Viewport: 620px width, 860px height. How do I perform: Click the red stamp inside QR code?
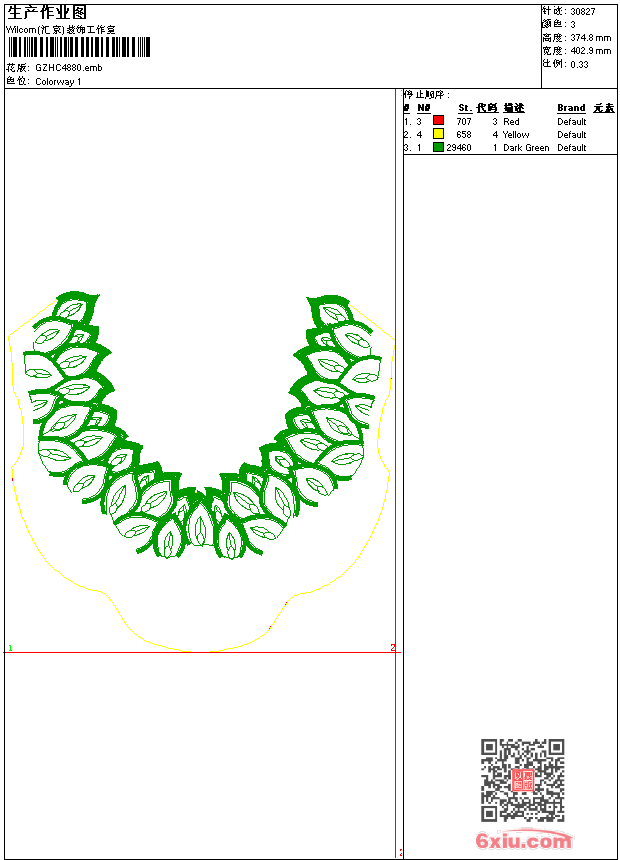[x=523, y=780]
